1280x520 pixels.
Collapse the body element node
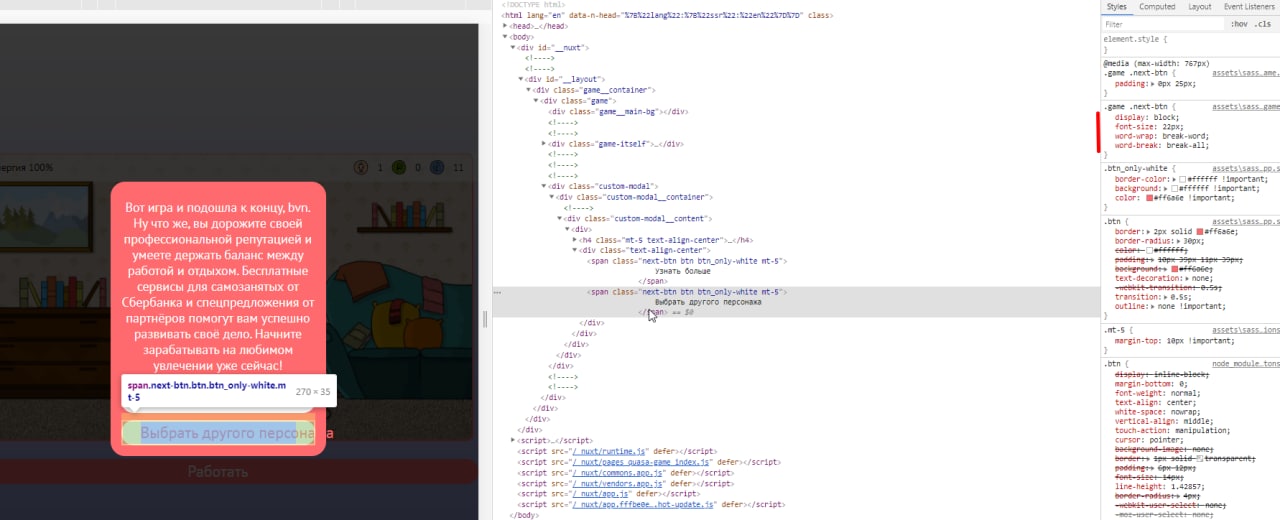(505, 36)
